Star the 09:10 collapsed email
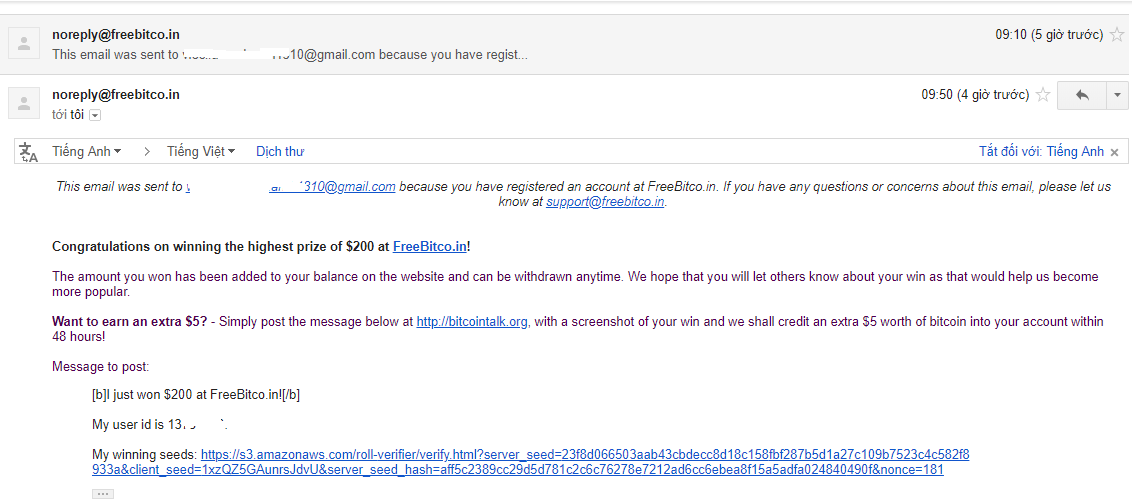This screenshot has width=1132, height=504. (1117, 35)
